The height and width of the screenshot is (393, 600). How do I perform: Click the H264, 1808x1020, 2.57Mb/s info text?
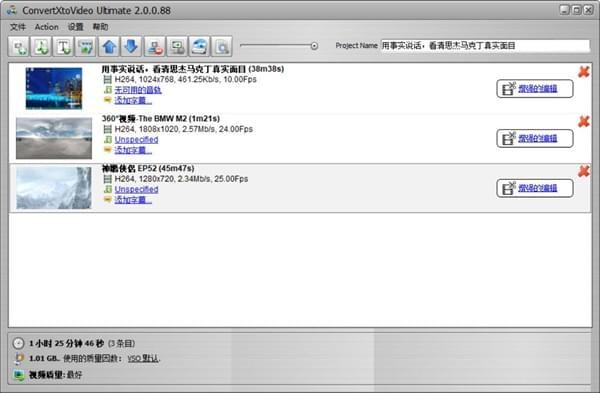tap(184, 129)
